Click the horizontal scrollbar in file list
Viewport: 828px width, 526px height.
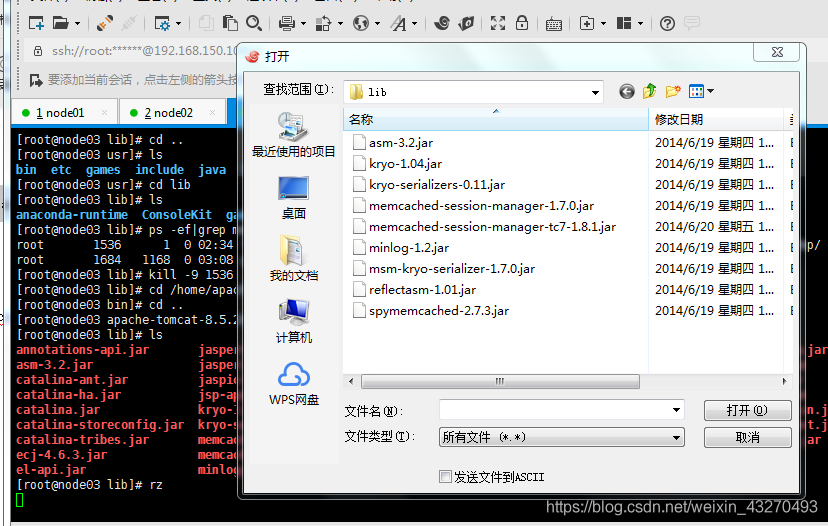(x=500, y=381)
